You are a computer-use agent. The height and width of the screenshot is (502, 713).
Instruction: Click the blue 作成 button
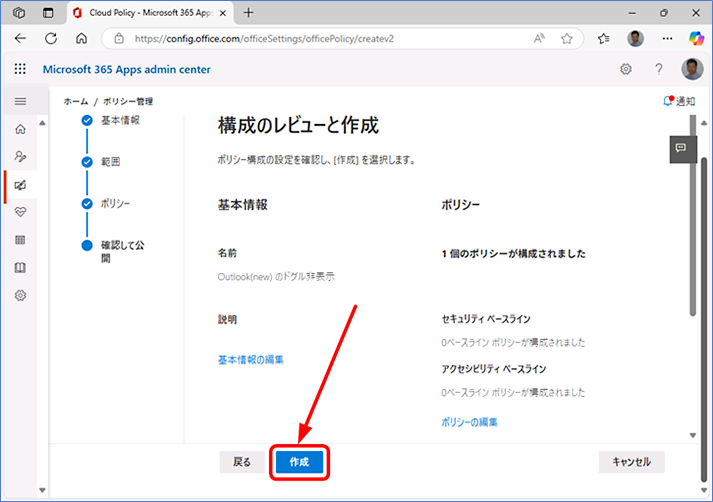coord(299,462)
